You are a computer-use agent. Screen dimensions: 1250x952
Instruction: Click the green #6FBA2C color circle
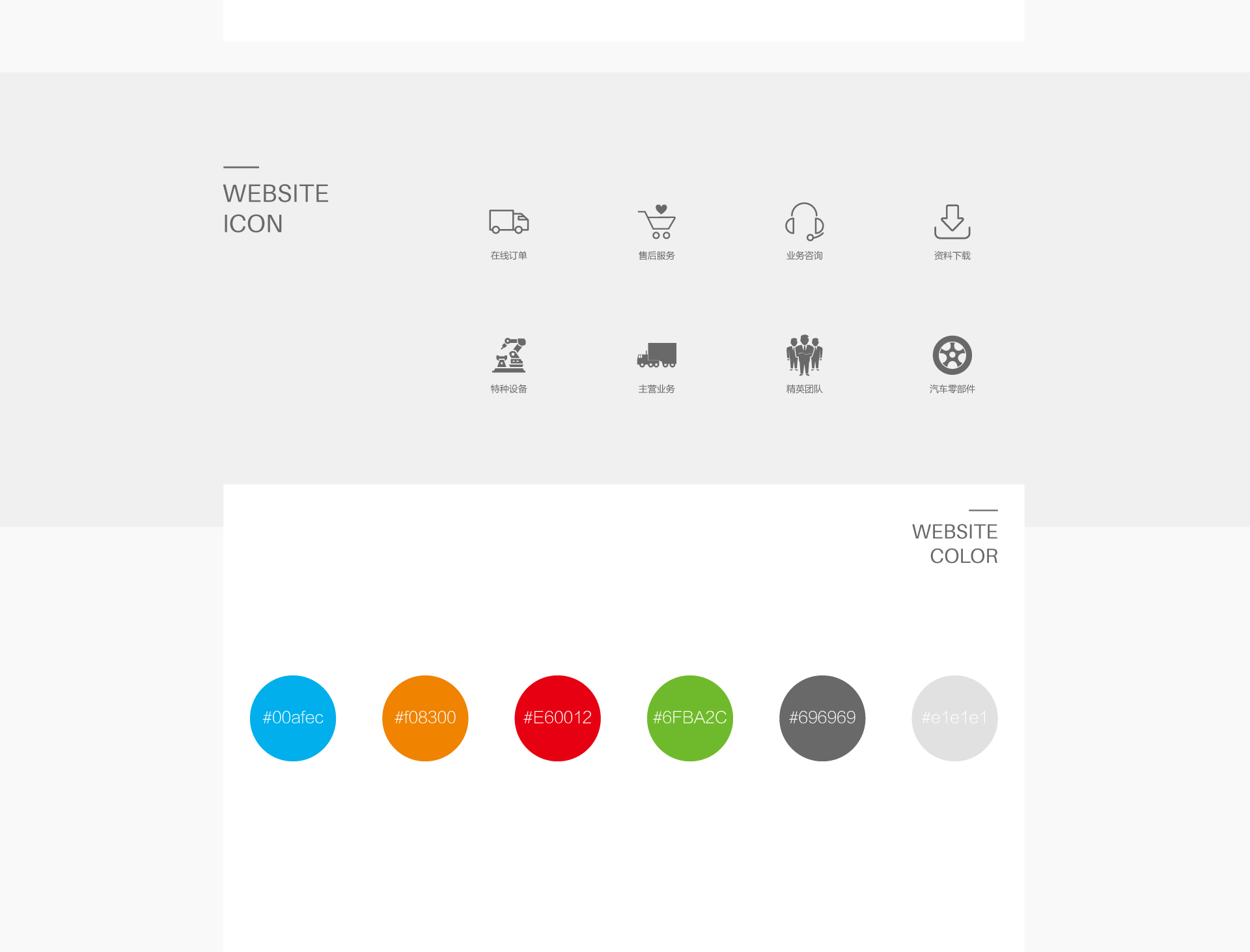point(688,718)
